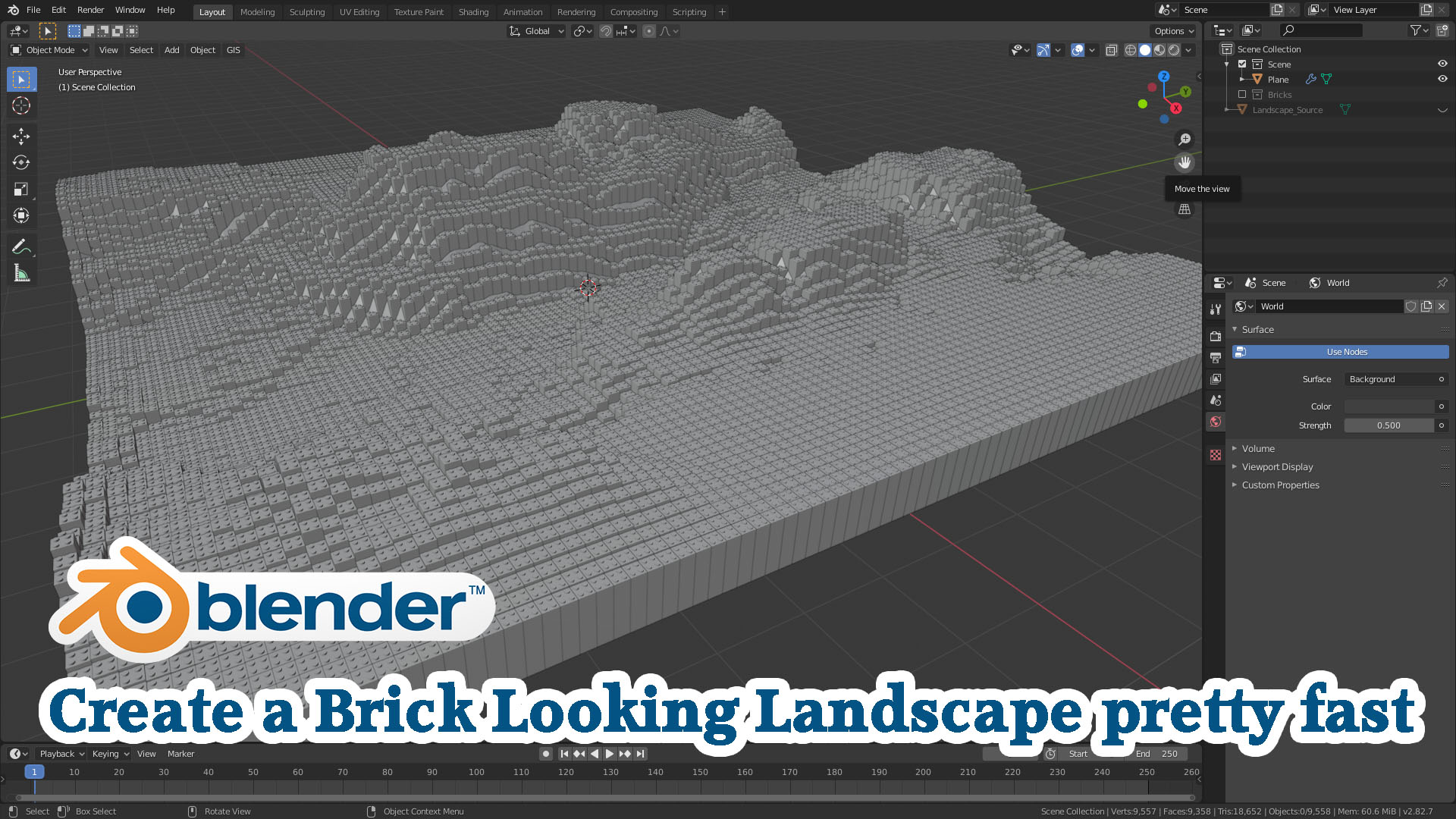This screenshot has width=1456, height=819.
Task: Enable the Bricks collection checkbox
Action: 1242,95
